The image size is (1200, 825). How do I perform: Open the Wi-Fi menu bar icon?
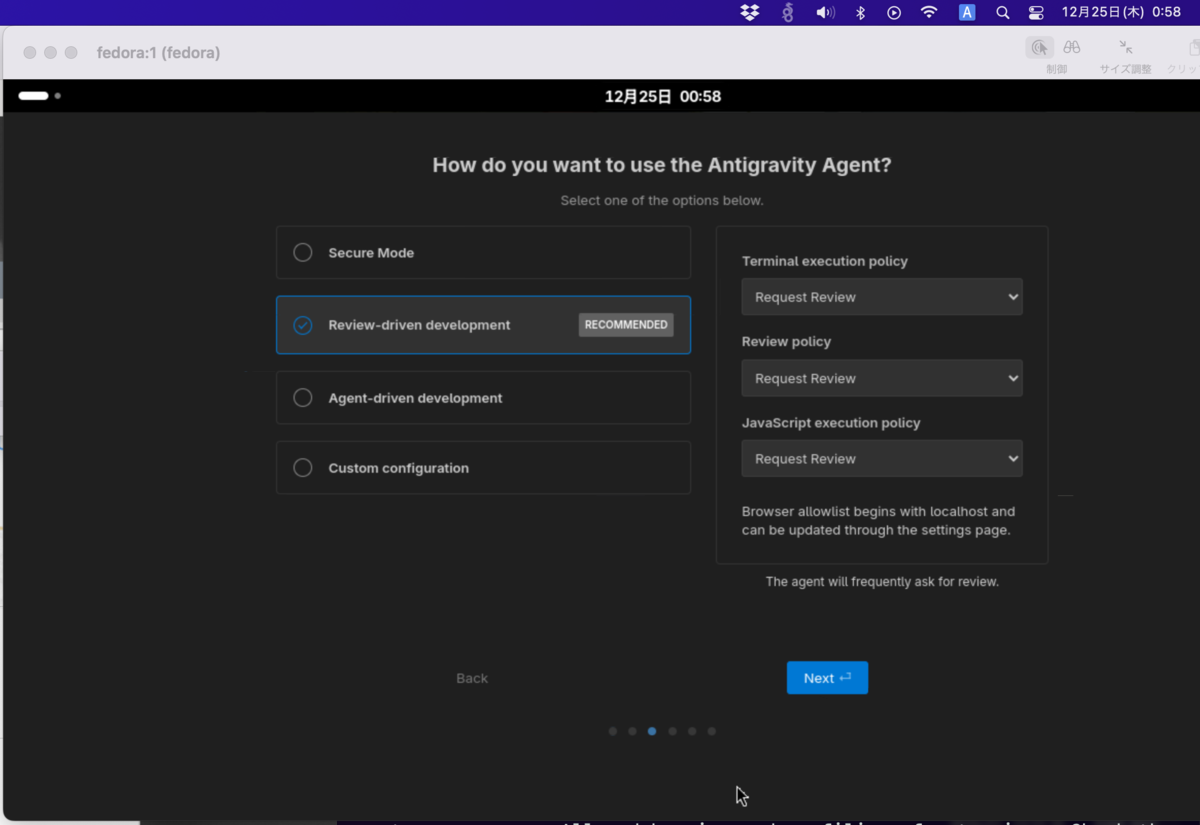tap(929, 12)
